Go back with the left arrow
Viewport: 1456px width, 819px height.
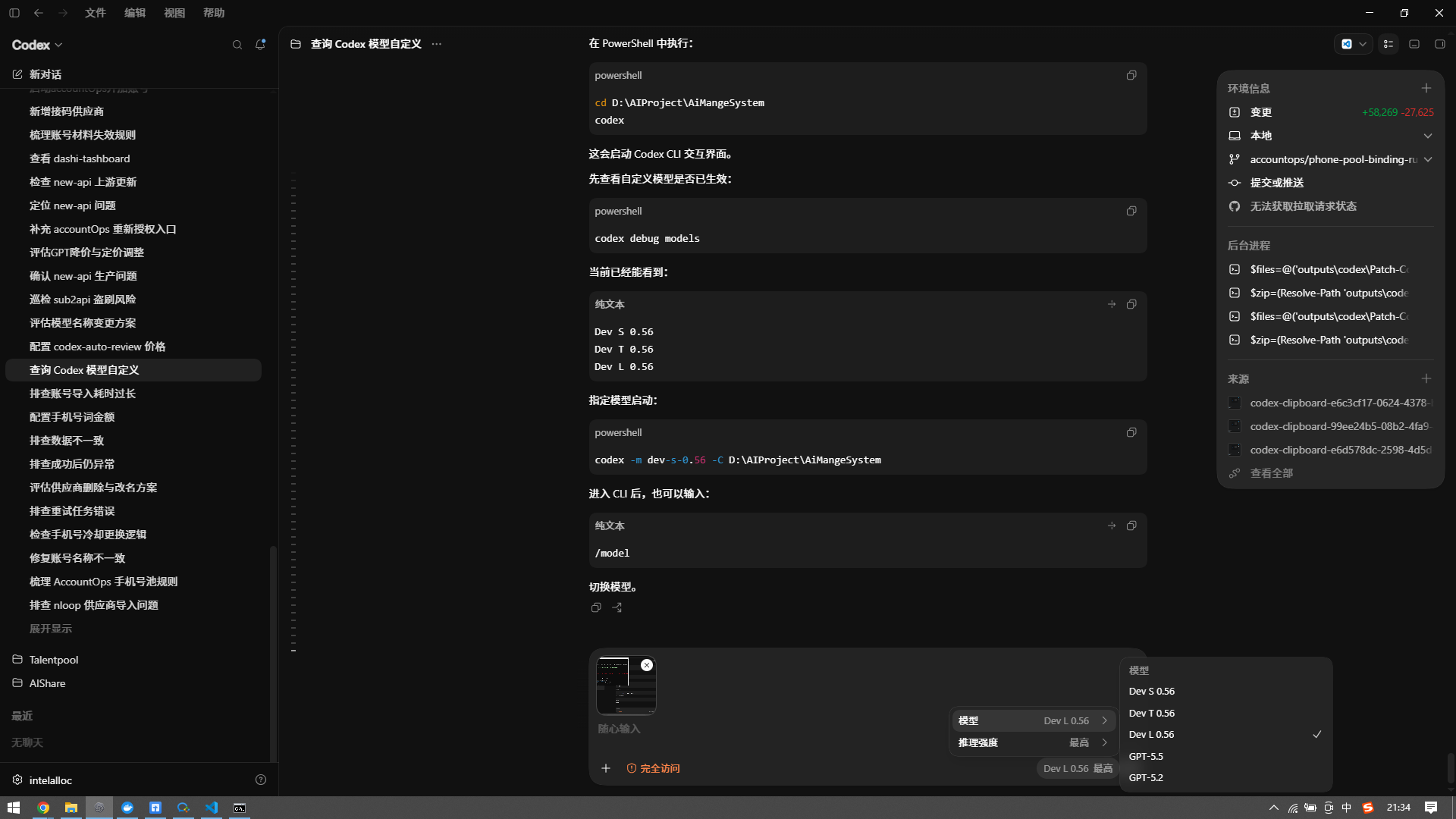pos(39,13)
